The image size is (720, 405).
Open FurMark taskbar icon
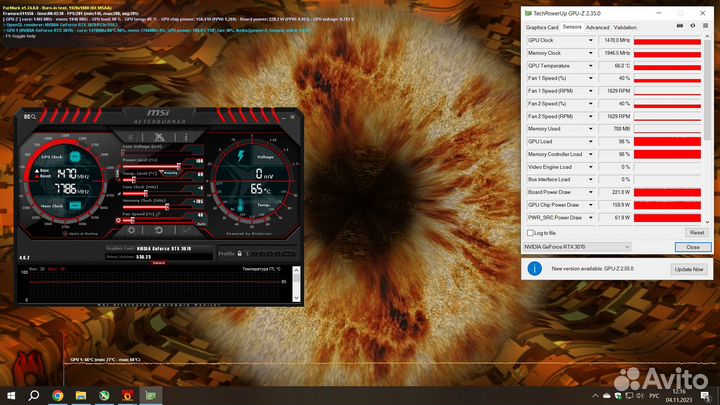[128, 395]
